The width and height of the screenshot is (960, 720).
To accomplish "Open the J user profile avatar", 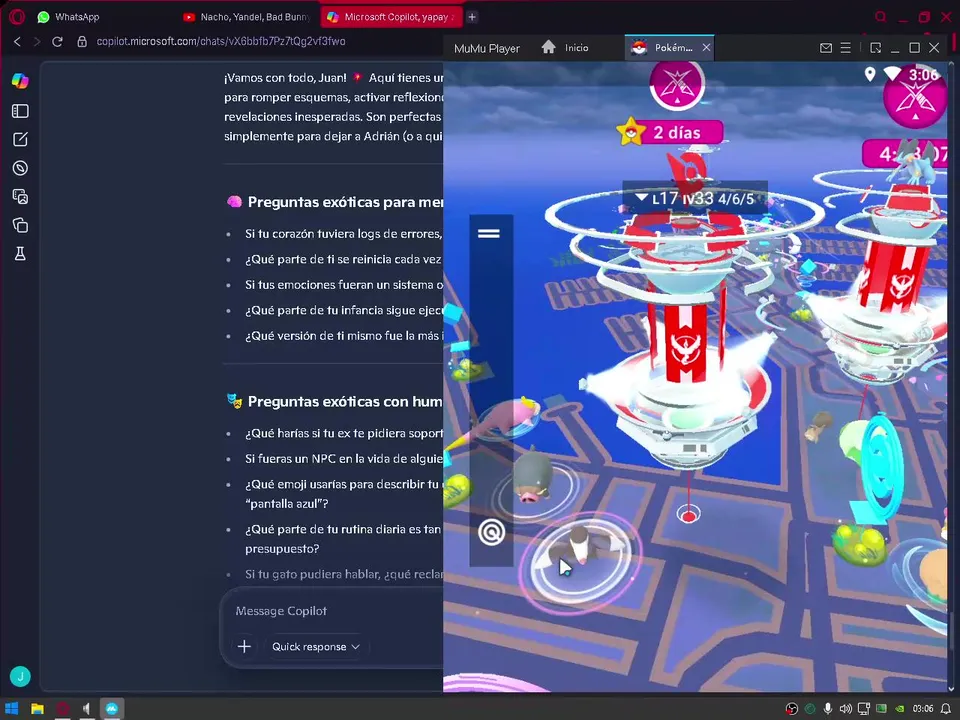I will 20,677.
